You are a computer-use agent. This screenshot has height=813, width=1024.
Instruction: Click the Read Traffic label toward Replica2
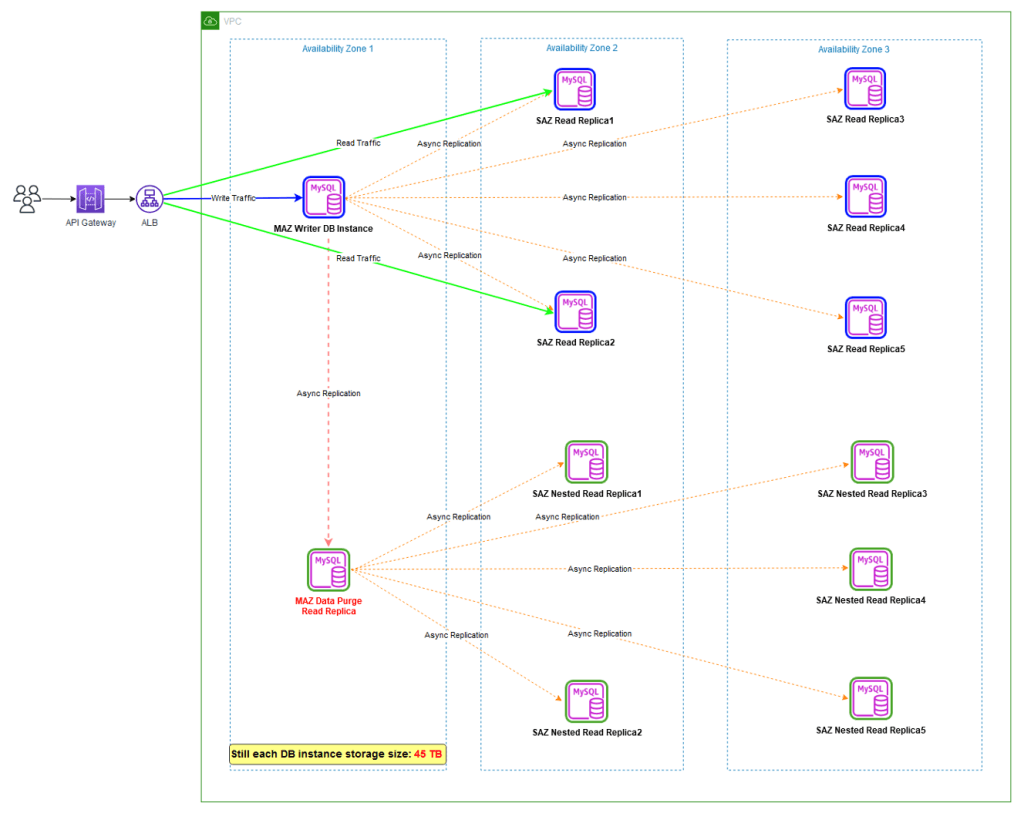pos(358,258)
